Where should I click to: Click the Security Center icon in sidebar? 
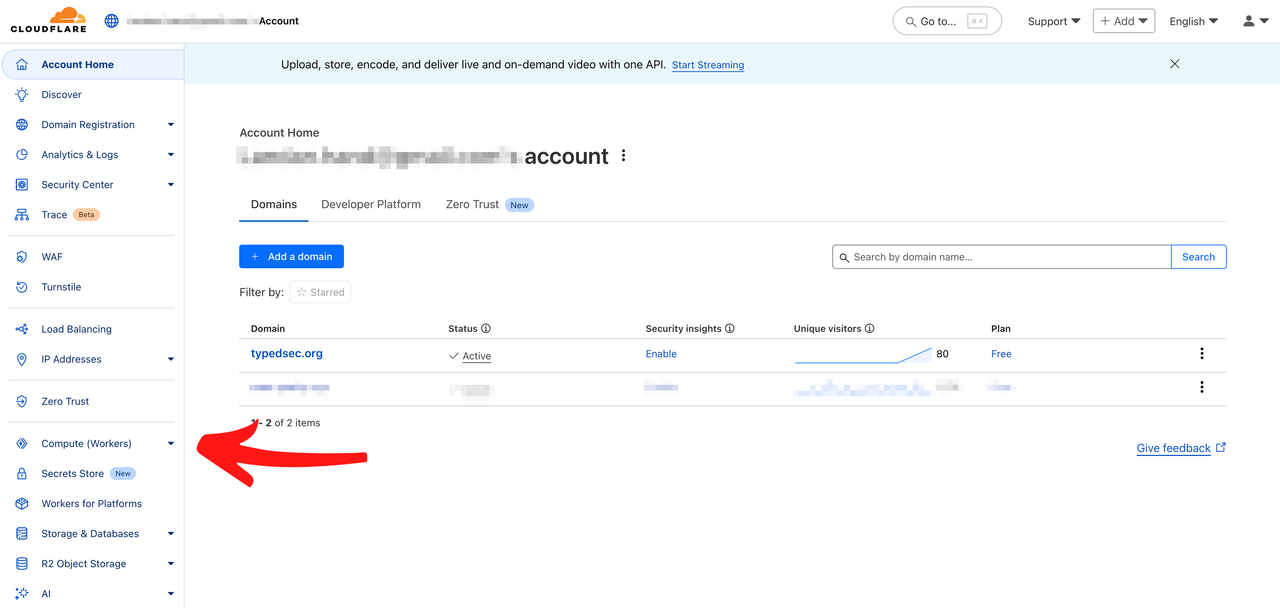pos(22,185)
